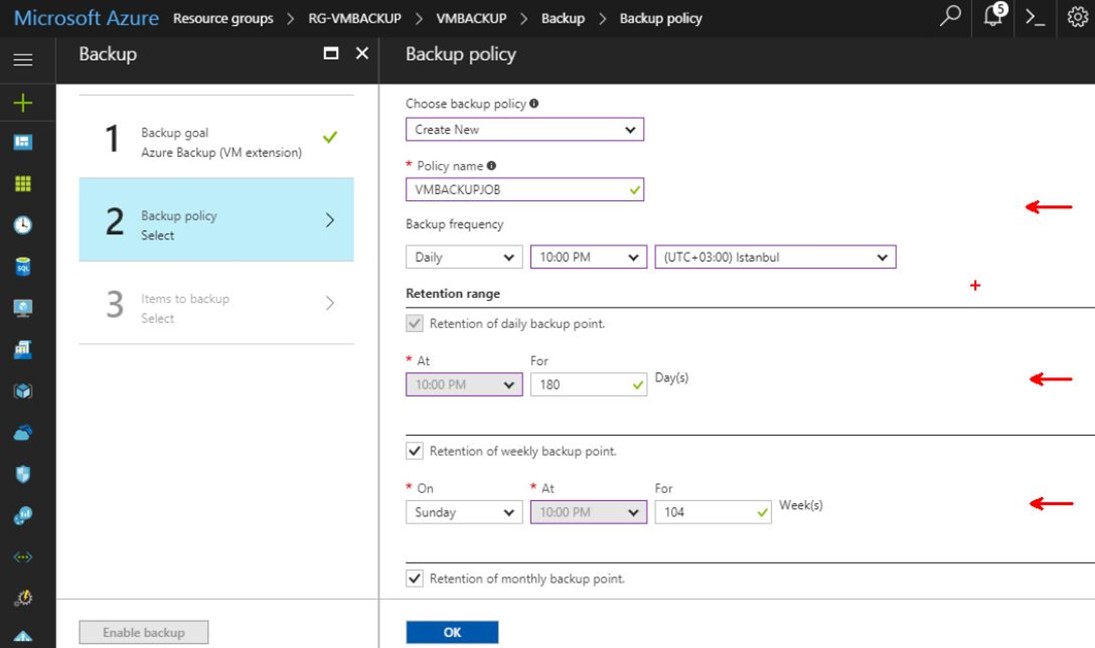Image resolution: width=1095 pixels, height=648 pixels.
Task: Go to Resource groups breadcrumb
Action: [x=223, y=19]
